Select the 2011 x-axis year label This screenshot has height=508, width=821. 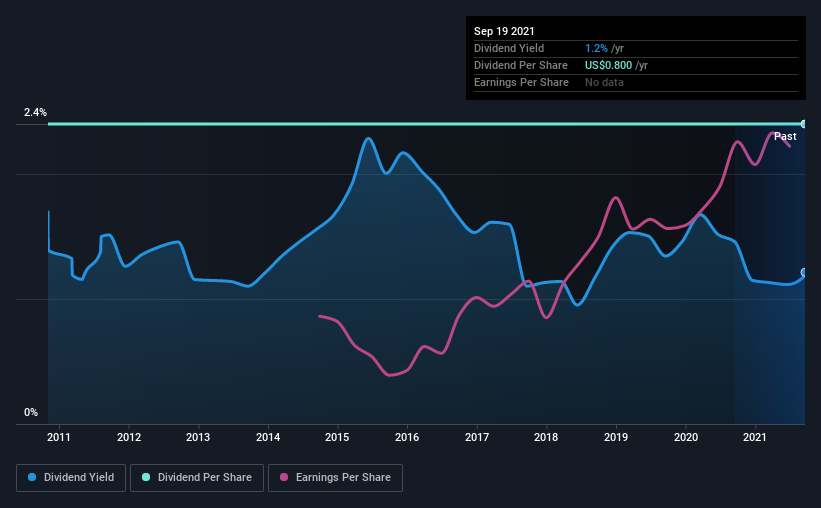pyautogui.click(x=59, y=438)
